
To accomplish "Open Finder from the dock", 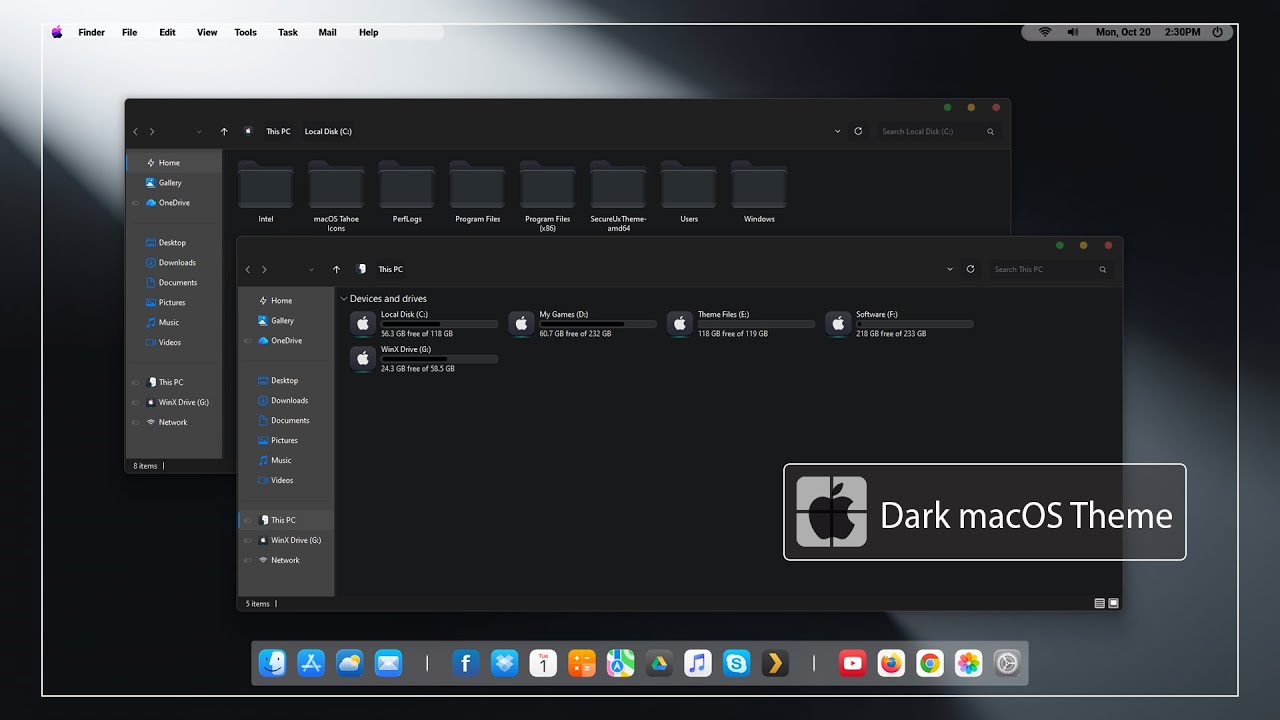I will click(x=272, y=663).
